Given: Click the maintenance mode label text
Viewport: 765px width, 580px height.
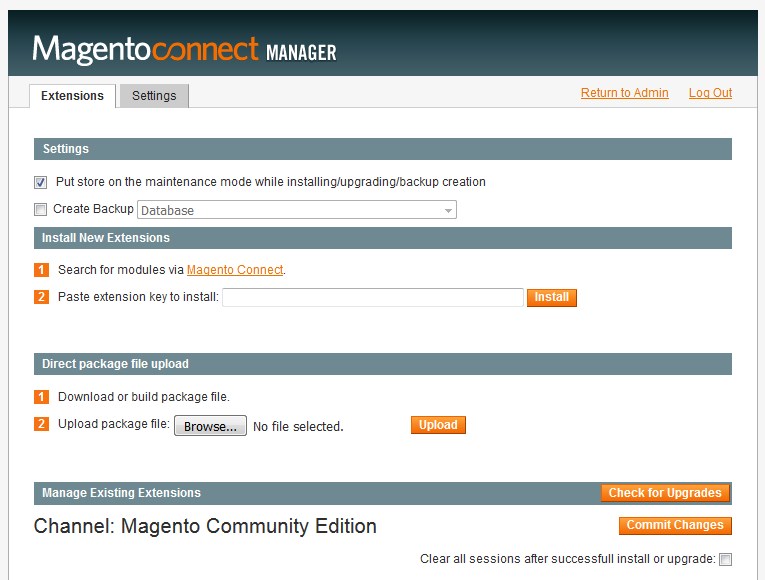Looking at the screenshot, I should tap(271, 182).
